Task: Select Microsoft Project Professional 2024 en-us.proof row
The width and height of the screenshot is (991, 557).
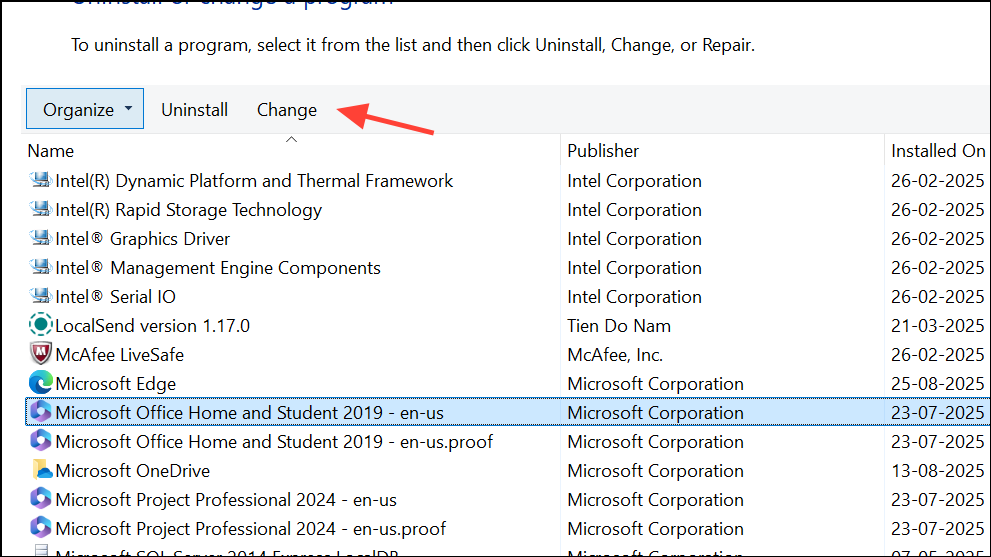Action: pos(251,529)
